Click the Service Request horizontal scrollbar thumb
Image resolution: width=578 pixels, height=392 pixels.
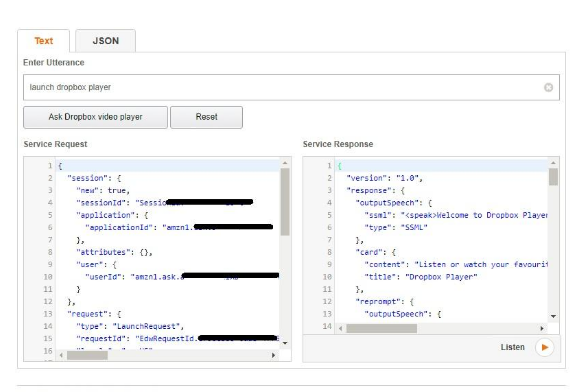click(87, 355)
